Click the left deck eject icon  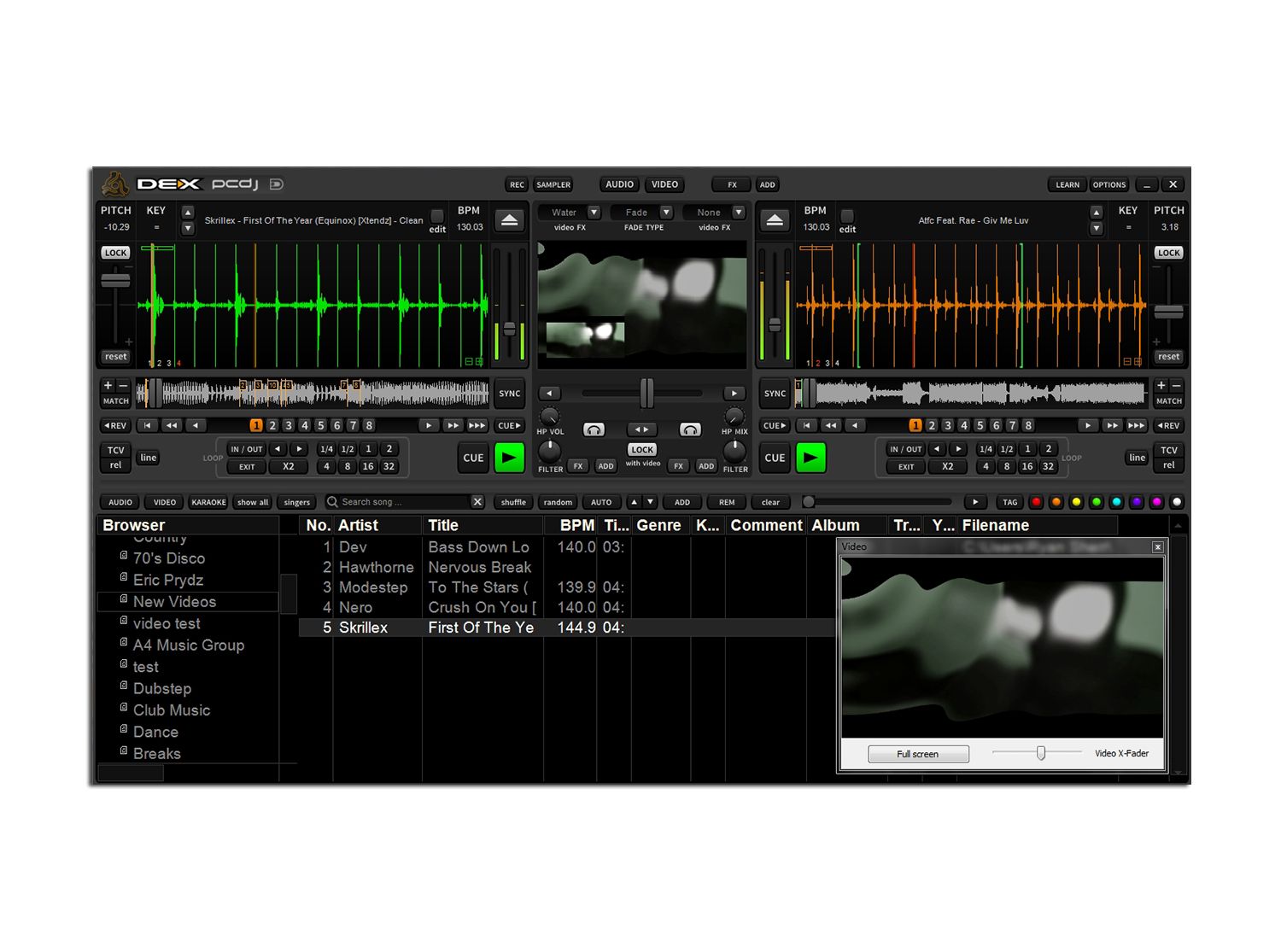[x=510, y=220]
